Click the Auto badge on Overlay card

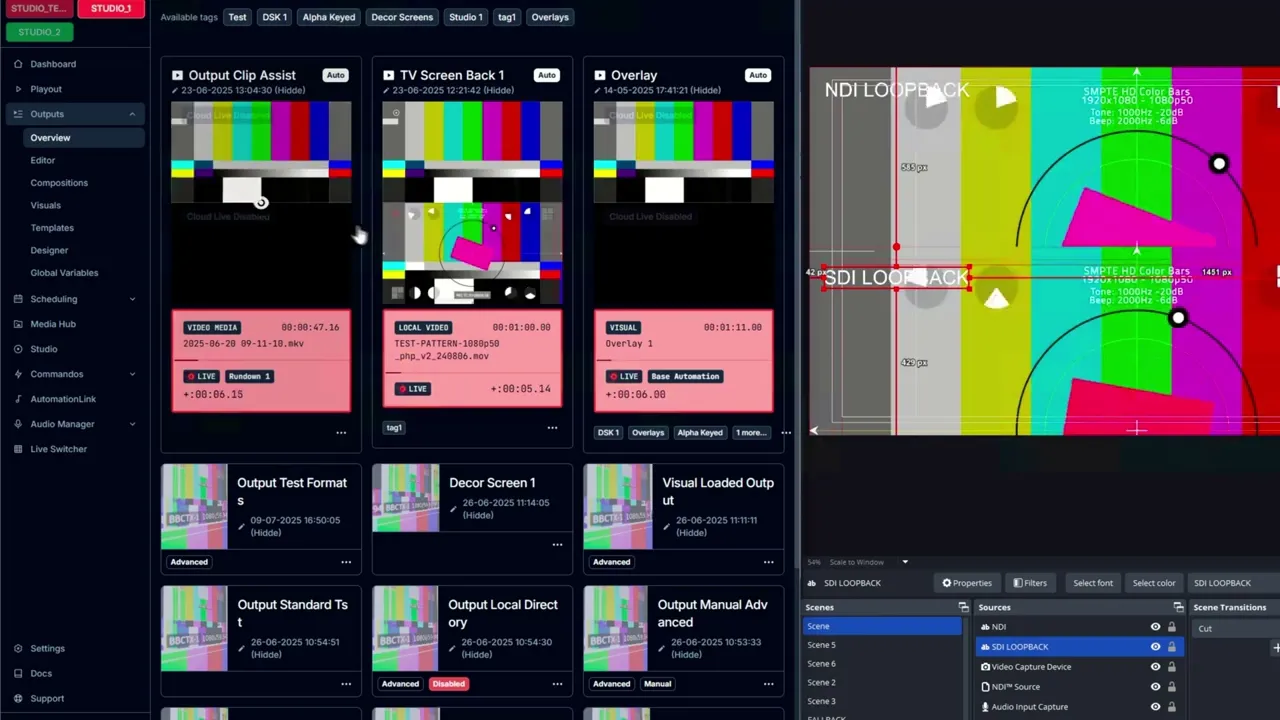tap(758, 75)
